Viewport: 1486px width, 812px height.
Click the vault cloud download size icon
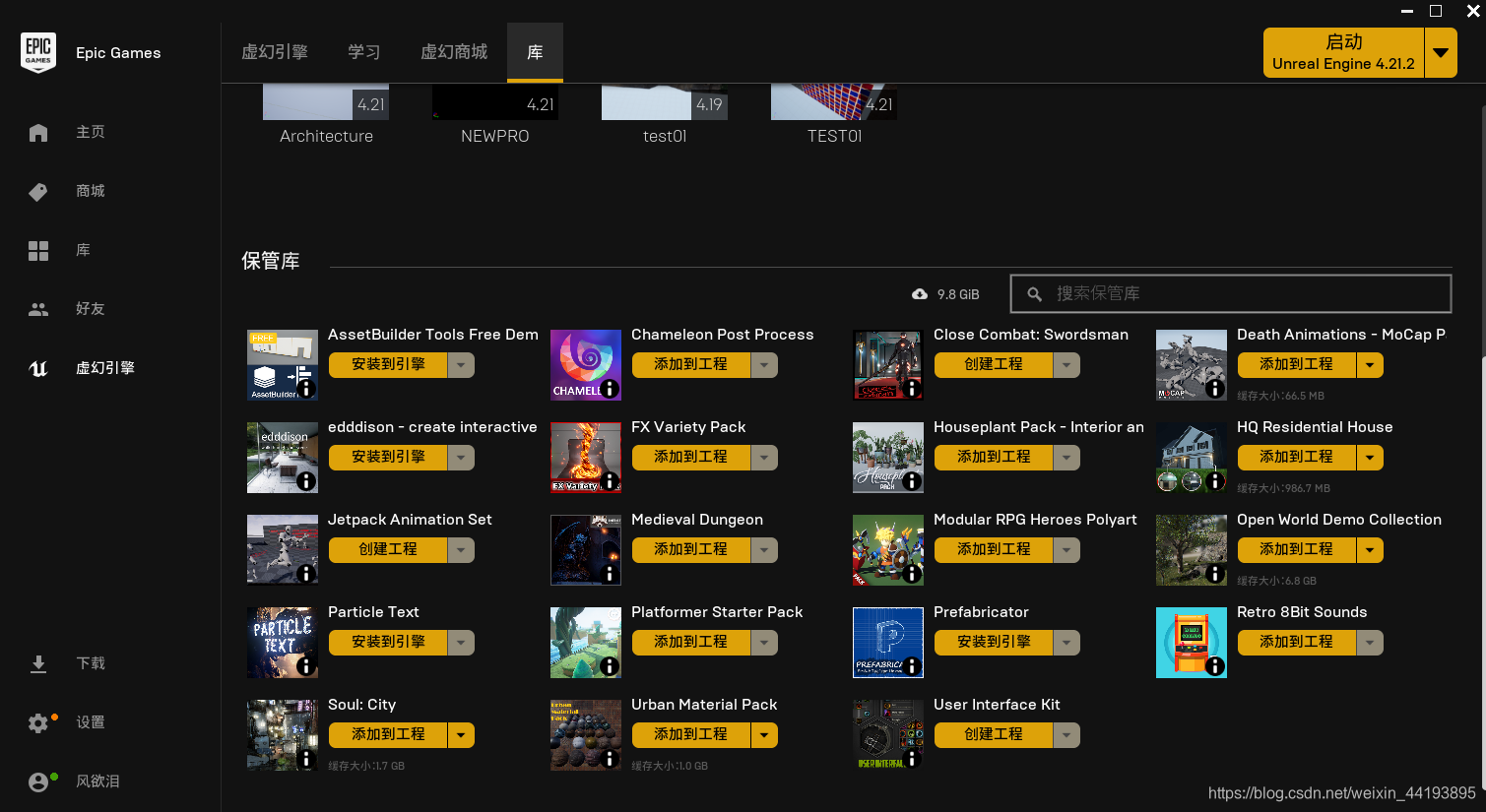(x=920, y=294)
